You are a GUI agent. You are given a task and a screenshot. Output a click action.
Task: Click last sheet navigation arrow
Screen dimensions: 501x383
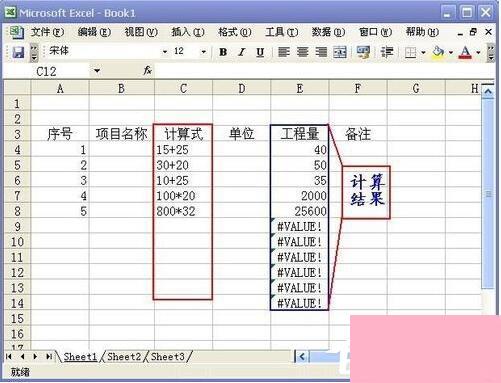[x=49, y=357]
